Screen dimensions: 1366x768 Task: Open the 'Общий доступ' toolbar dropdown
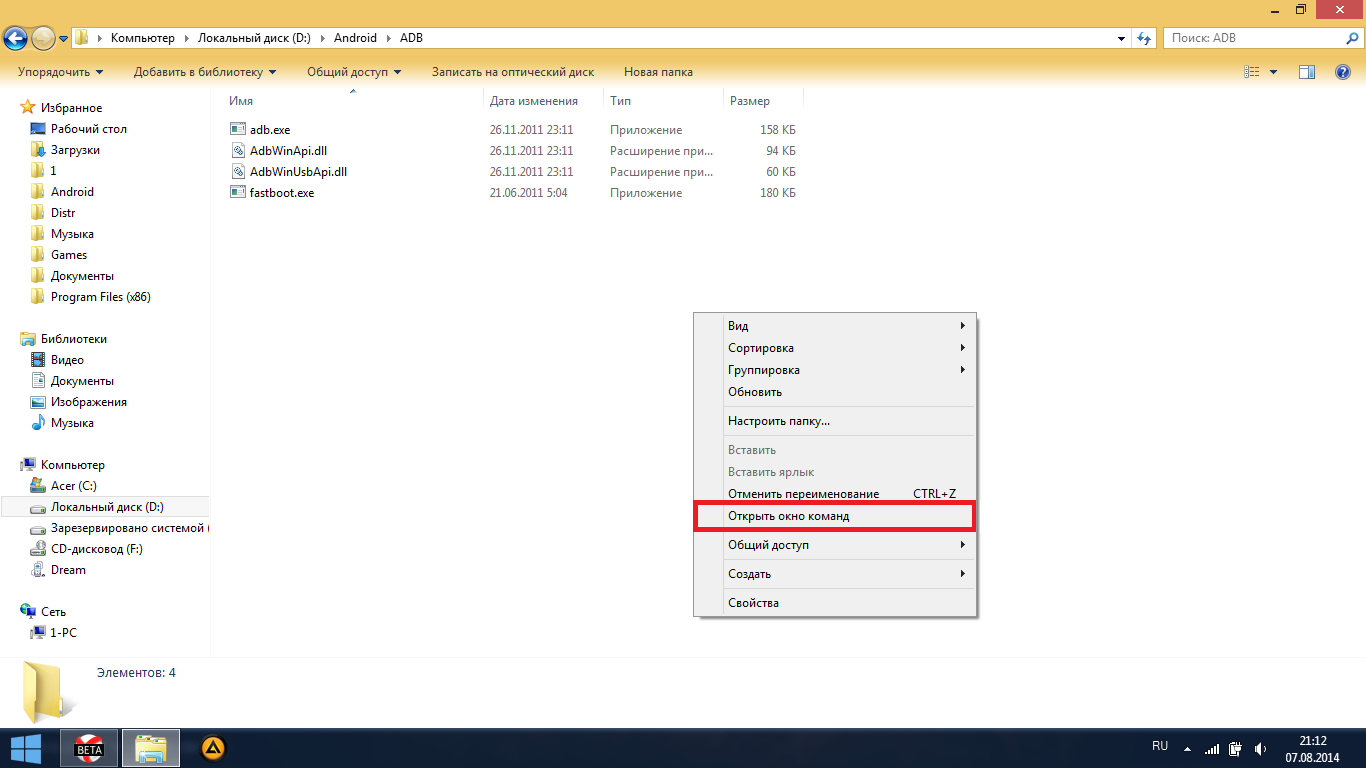tap(354, 72)
